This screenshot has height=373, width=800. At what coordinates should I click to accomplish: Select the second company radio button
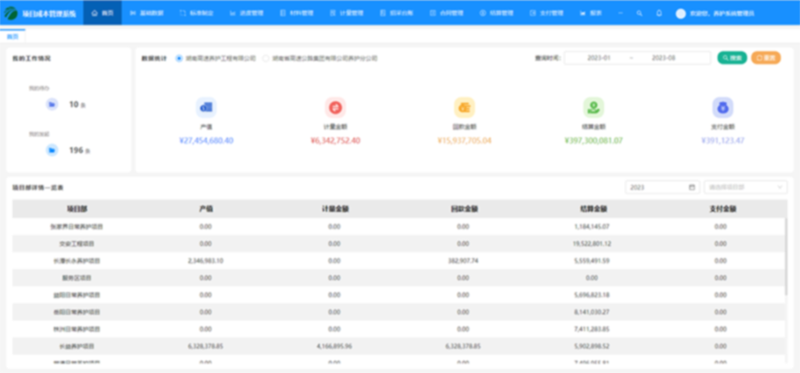point(265,58)
